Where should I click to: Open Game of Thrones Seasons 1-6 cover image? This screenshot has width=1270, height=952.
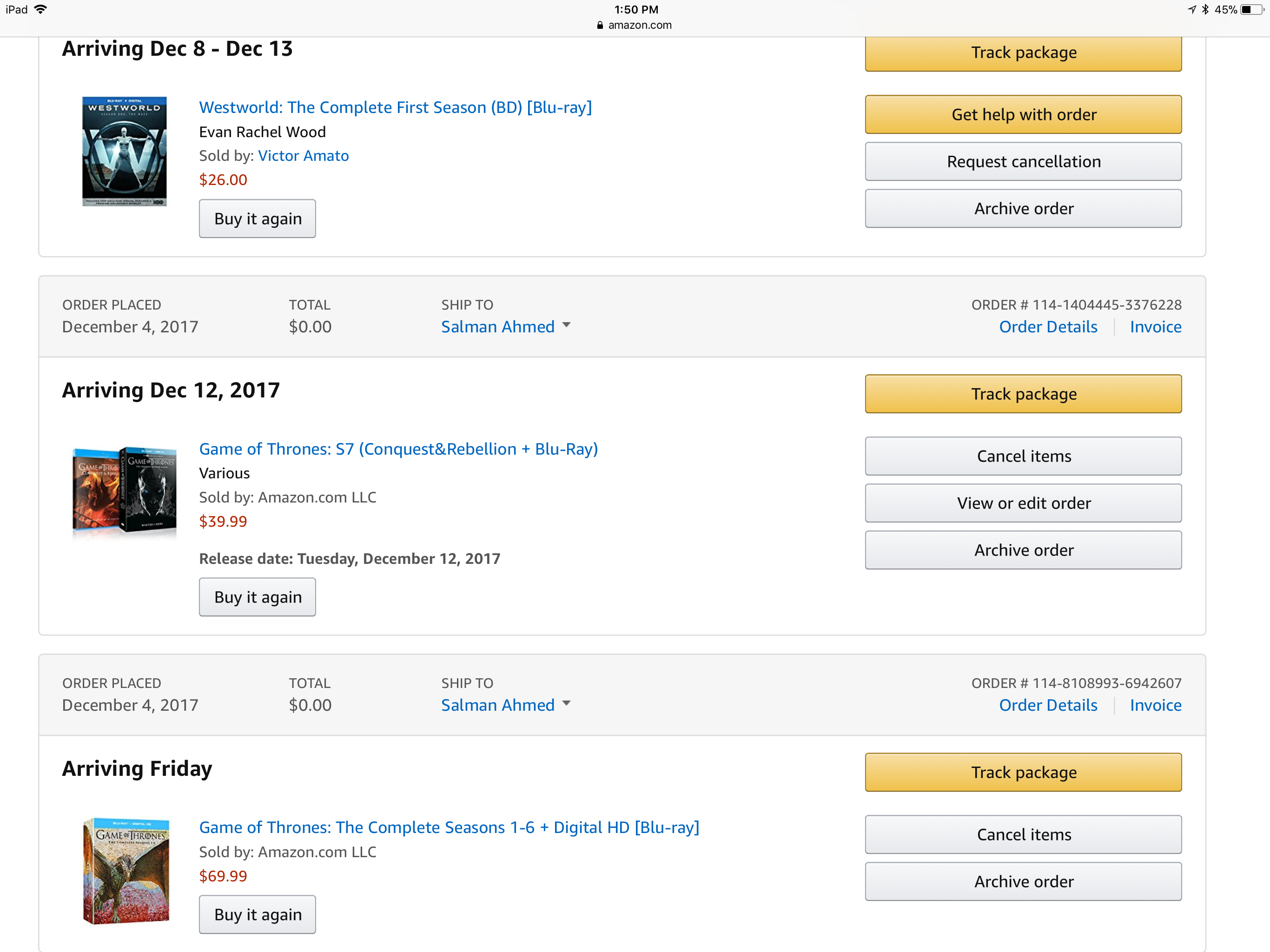[x=126, y=871]
